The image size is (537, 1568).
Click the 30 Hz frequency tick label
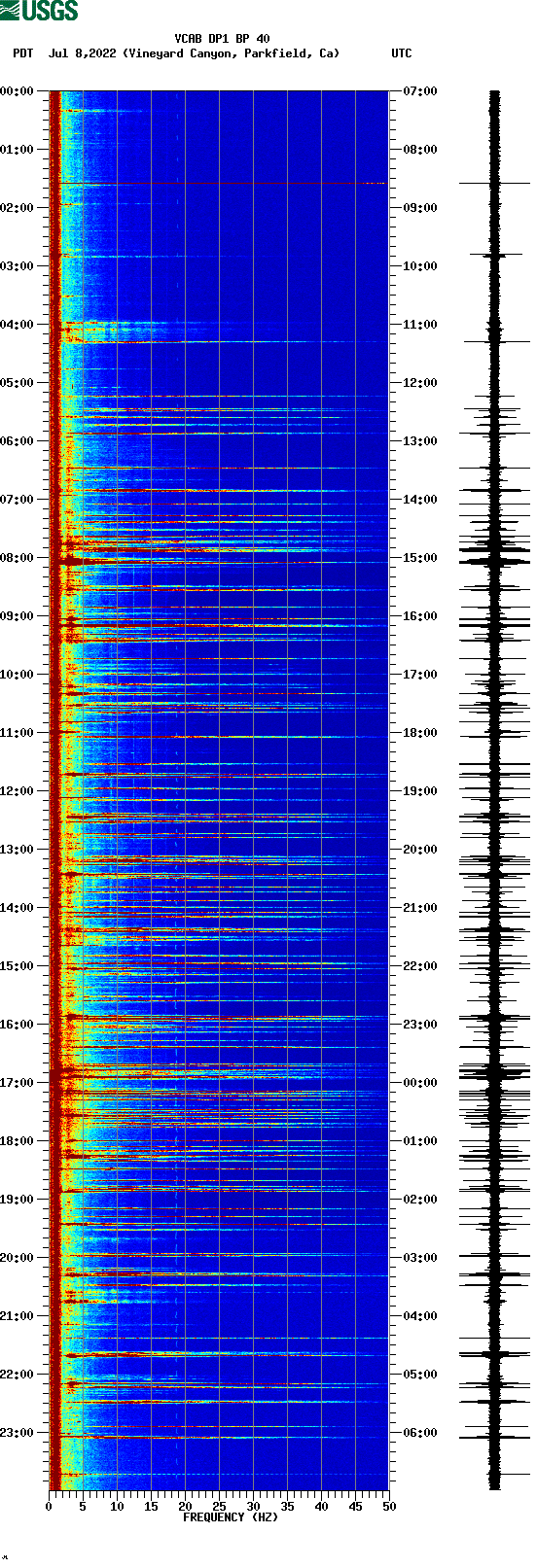point(253,1507)
